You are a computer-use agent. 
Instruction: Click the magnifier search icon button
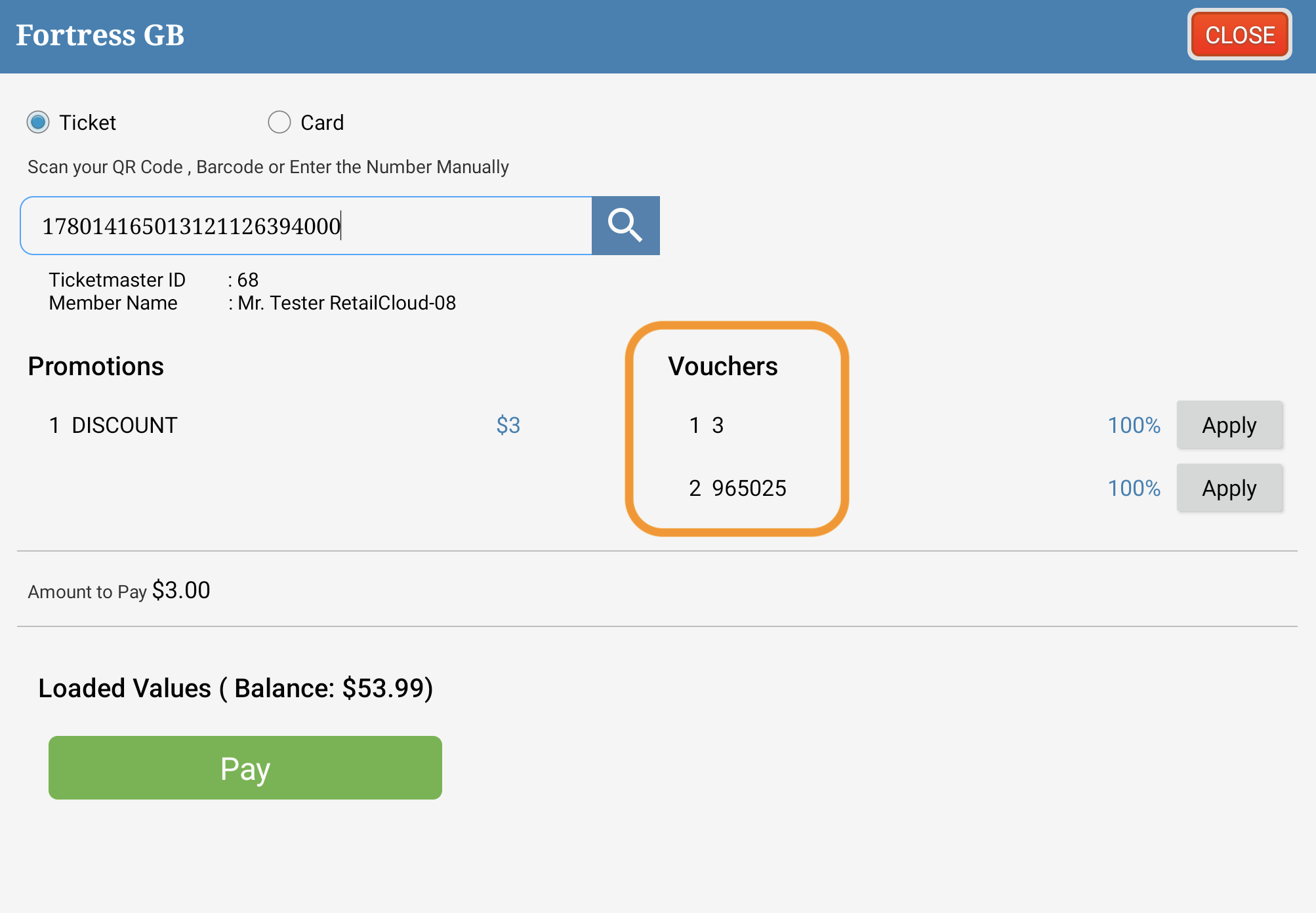[625, 226]
